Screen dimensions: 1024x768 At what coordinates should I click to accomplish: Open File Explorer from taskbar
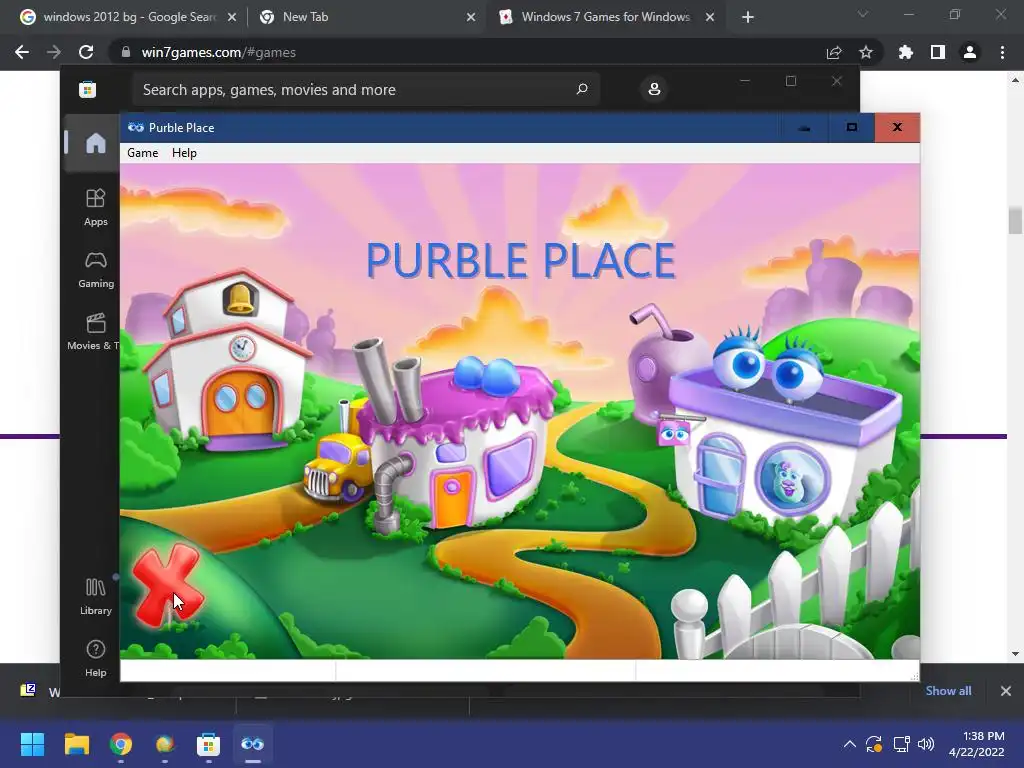pos(76,744)
